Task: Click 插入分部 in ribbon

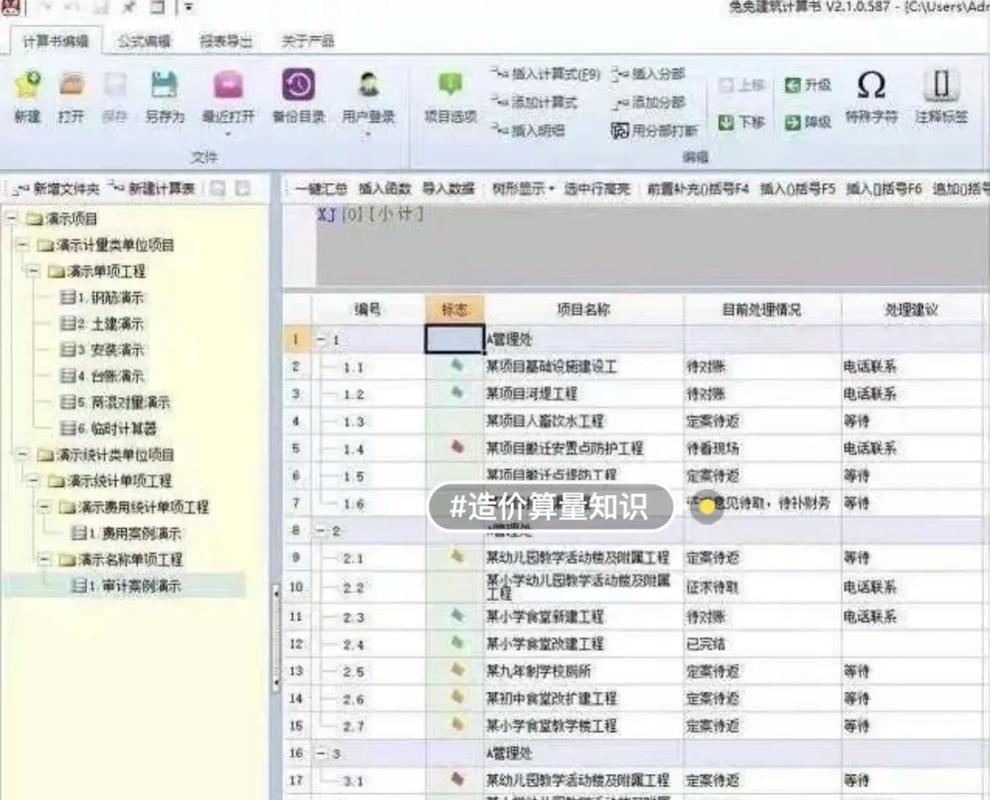Action: coord(648,75)
